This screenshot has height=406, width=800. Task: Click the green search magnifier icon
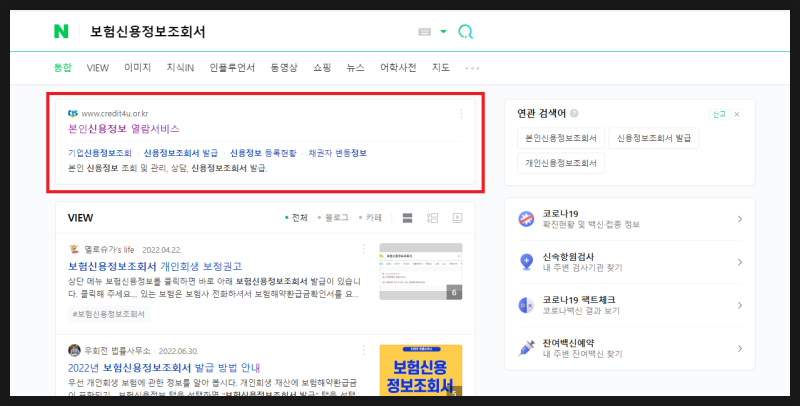465,32
